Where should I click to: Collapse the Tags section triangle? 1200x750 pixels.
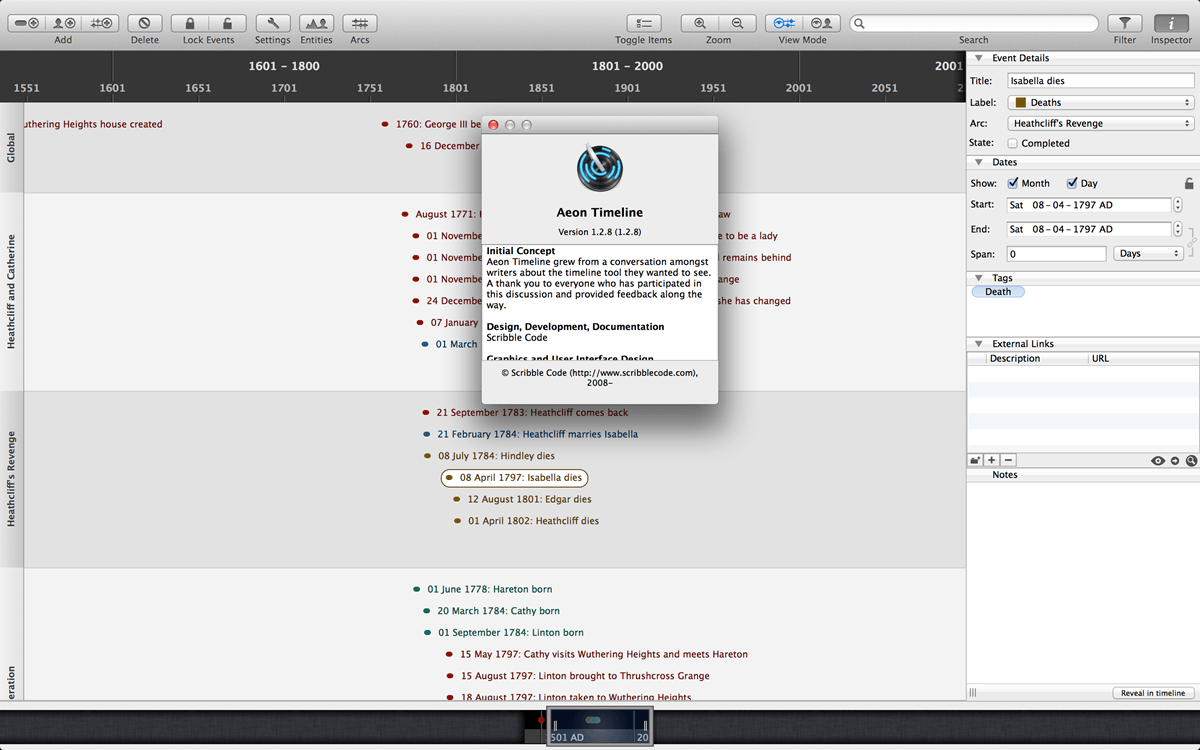click(977, 278)
